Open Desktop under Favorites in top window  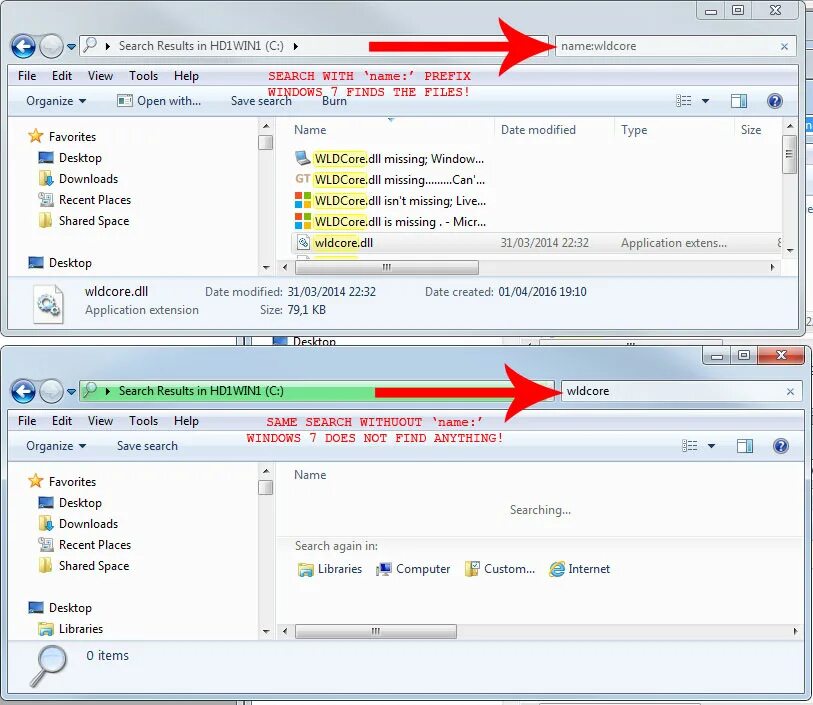coord(70,158)
